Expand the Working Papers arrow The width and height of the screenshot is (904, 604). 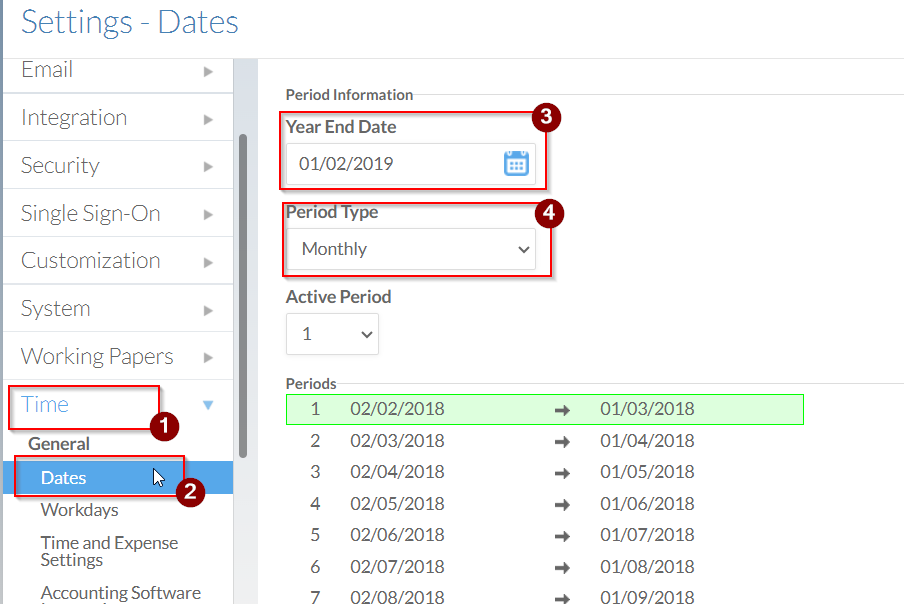point(208,358)
